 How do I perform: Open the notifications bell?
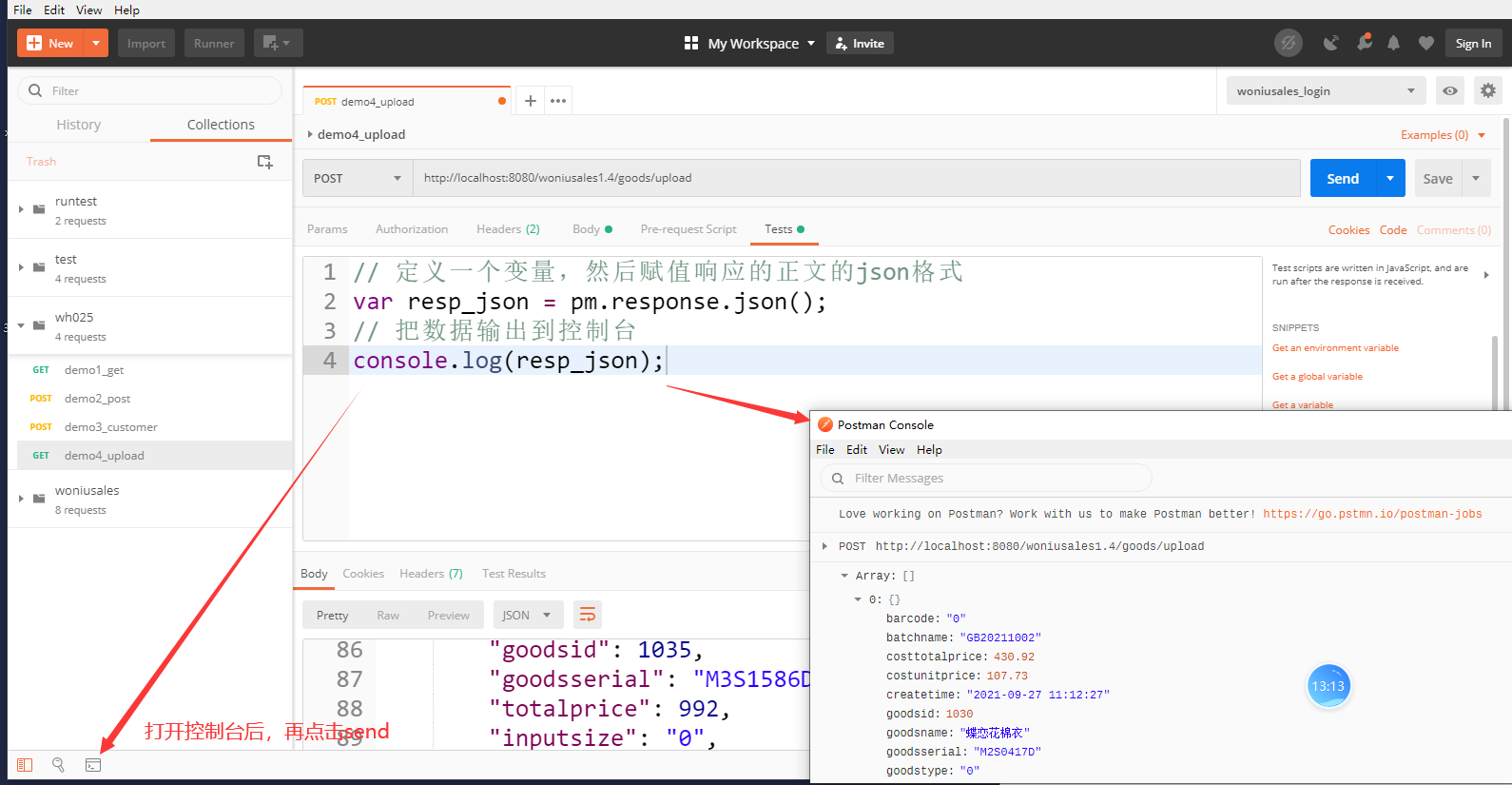pos(1393,43)
